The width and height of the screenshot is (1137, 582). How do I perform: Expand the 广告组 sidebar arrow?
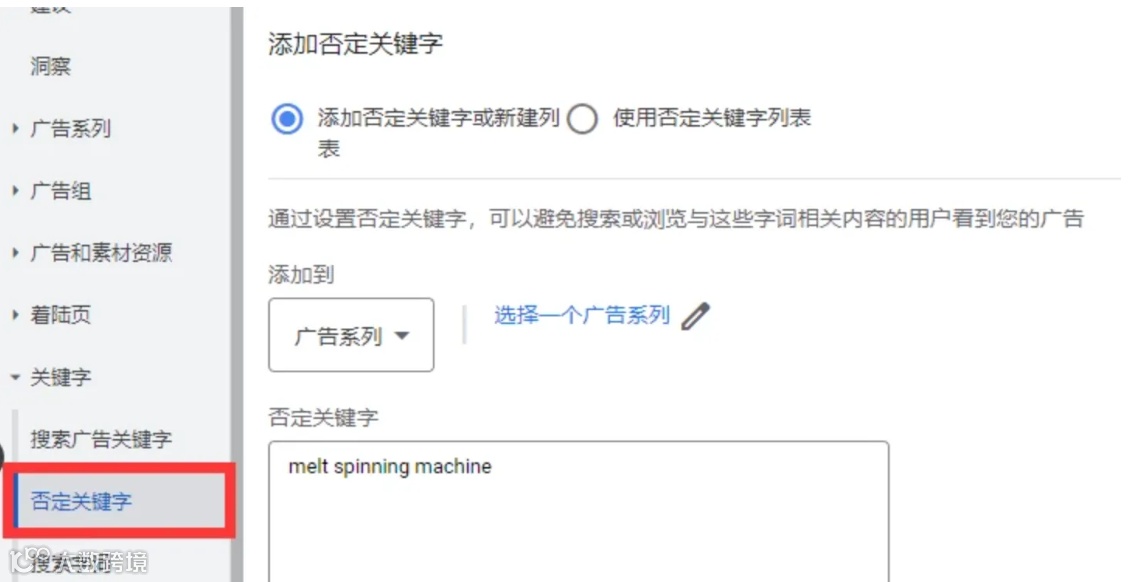[15, 191]
